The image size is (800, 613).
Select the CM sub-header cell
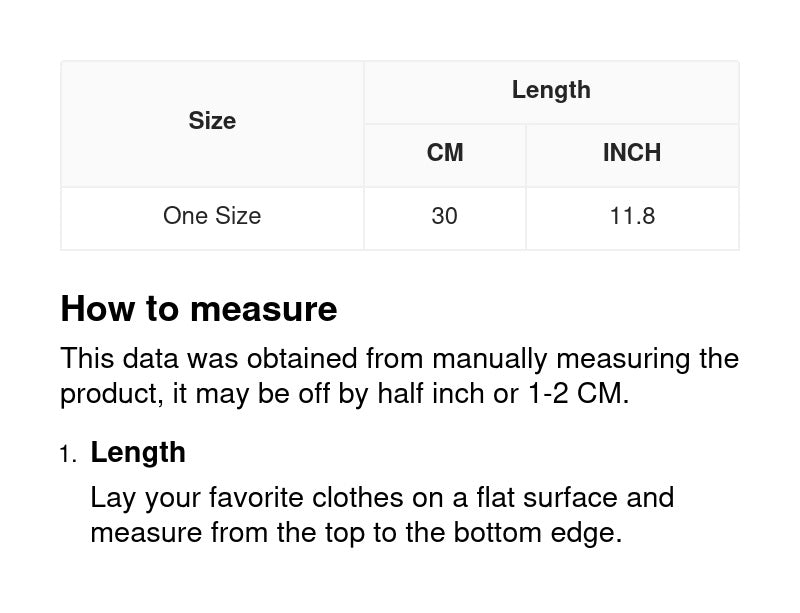445,153
